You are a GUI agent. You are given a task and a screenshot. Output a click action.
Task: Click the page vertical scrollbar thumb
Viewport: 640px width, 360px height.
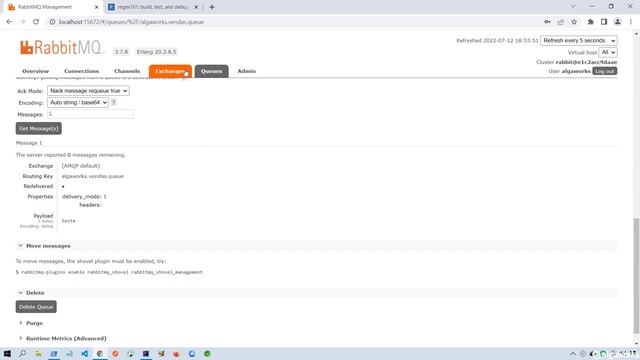tap(636, 276)
